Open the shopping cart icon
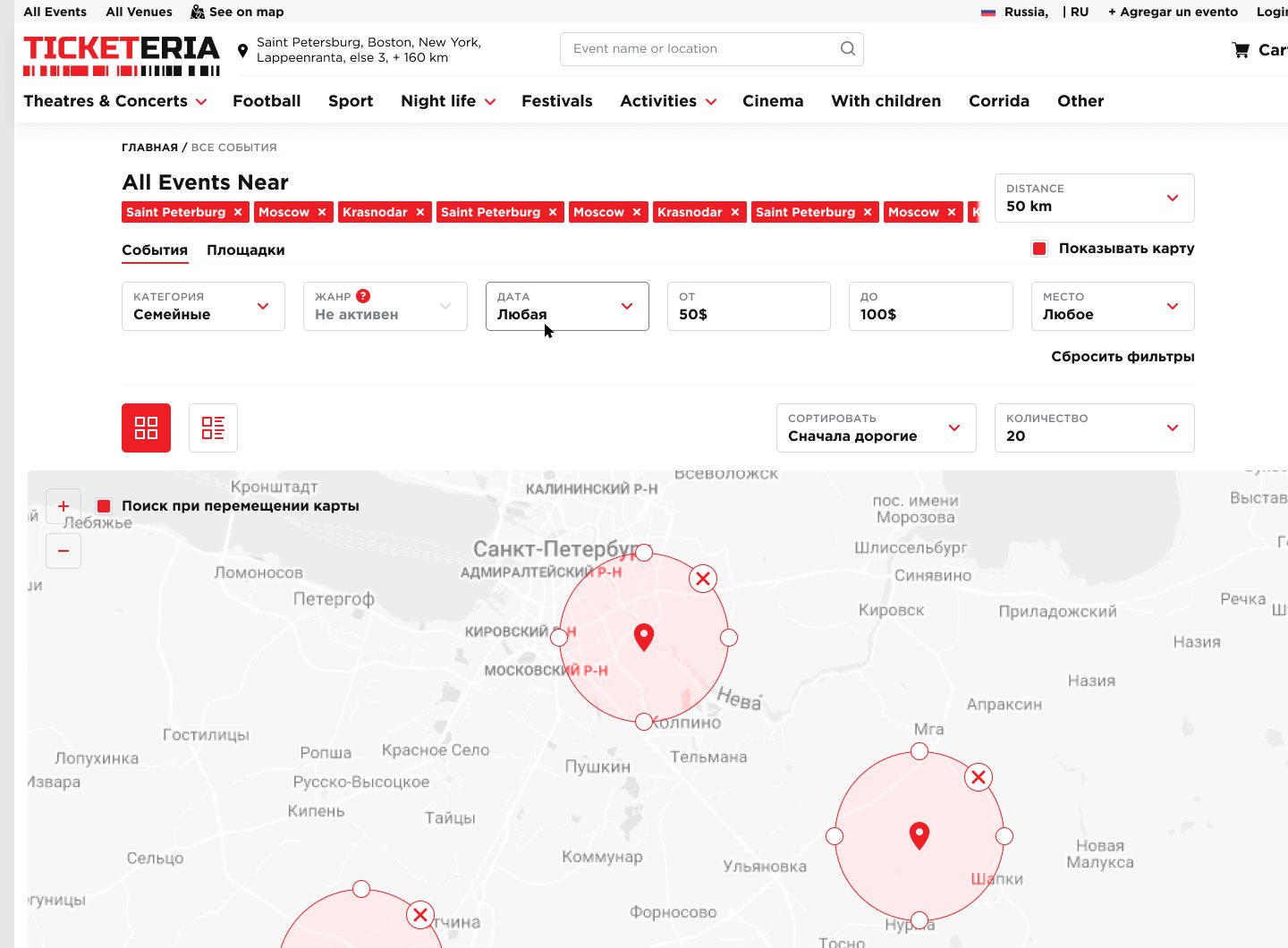The width and height of the screenshot is (1288, 948). coord(1241,50)
